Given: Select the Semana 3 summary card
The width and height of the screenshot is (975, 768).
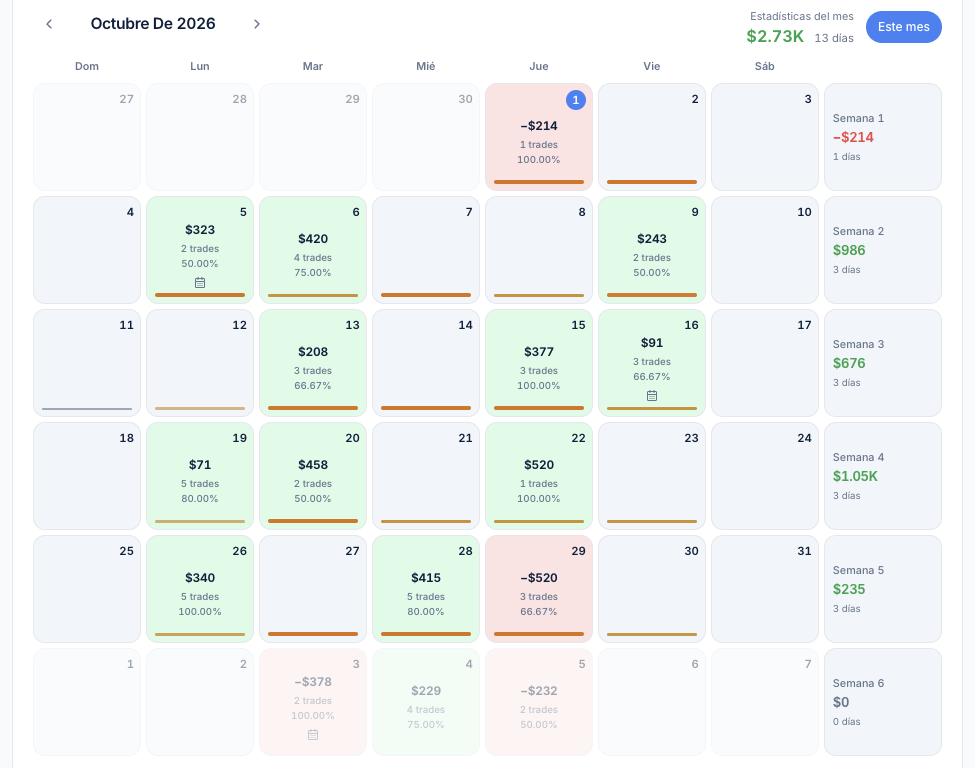Looking at the screenshot, I should pos(882,363).
